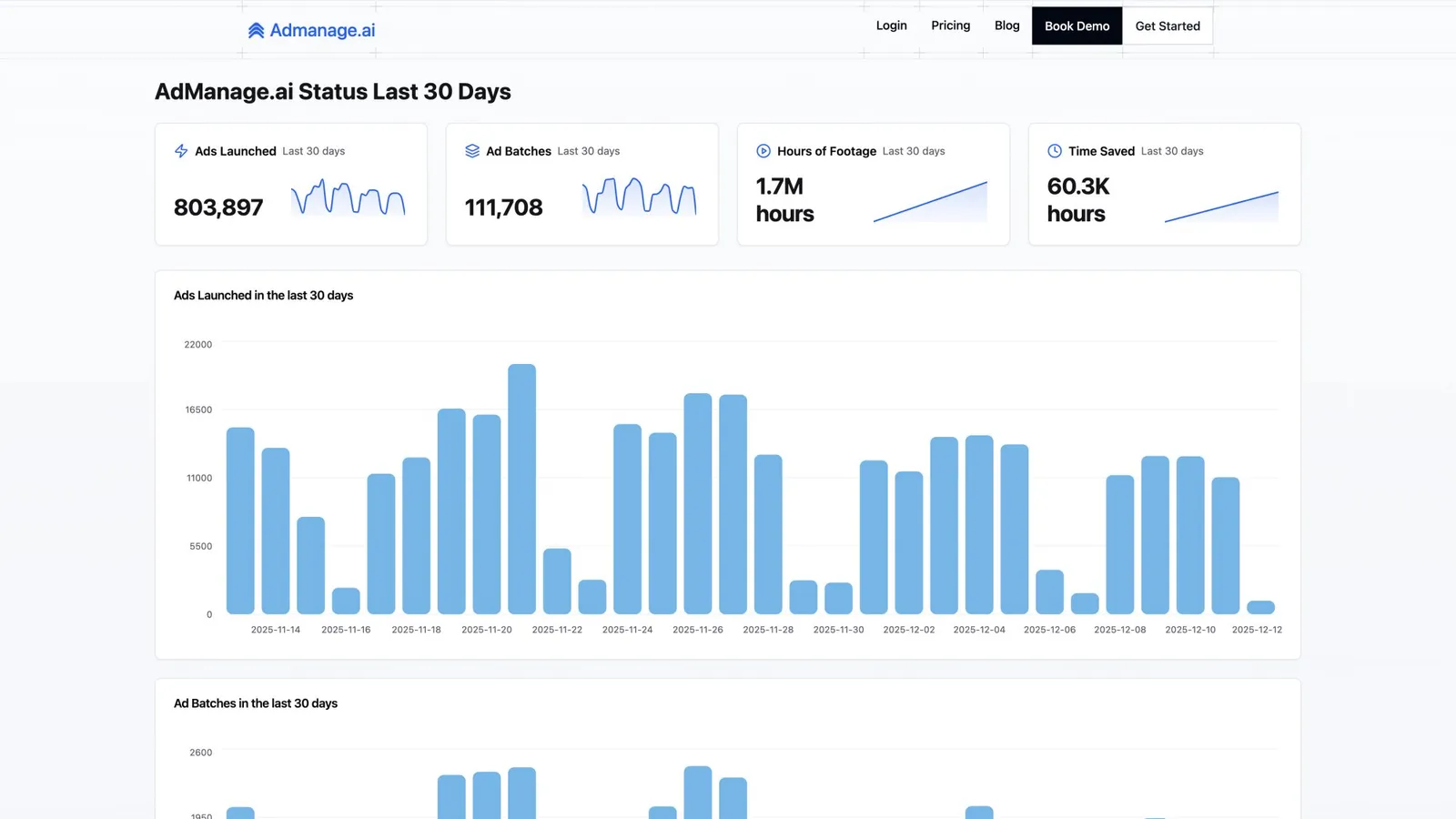Viewport: 1456px width, 819px height.
Task: Open the Blog link
Action: coord(1006,25)
